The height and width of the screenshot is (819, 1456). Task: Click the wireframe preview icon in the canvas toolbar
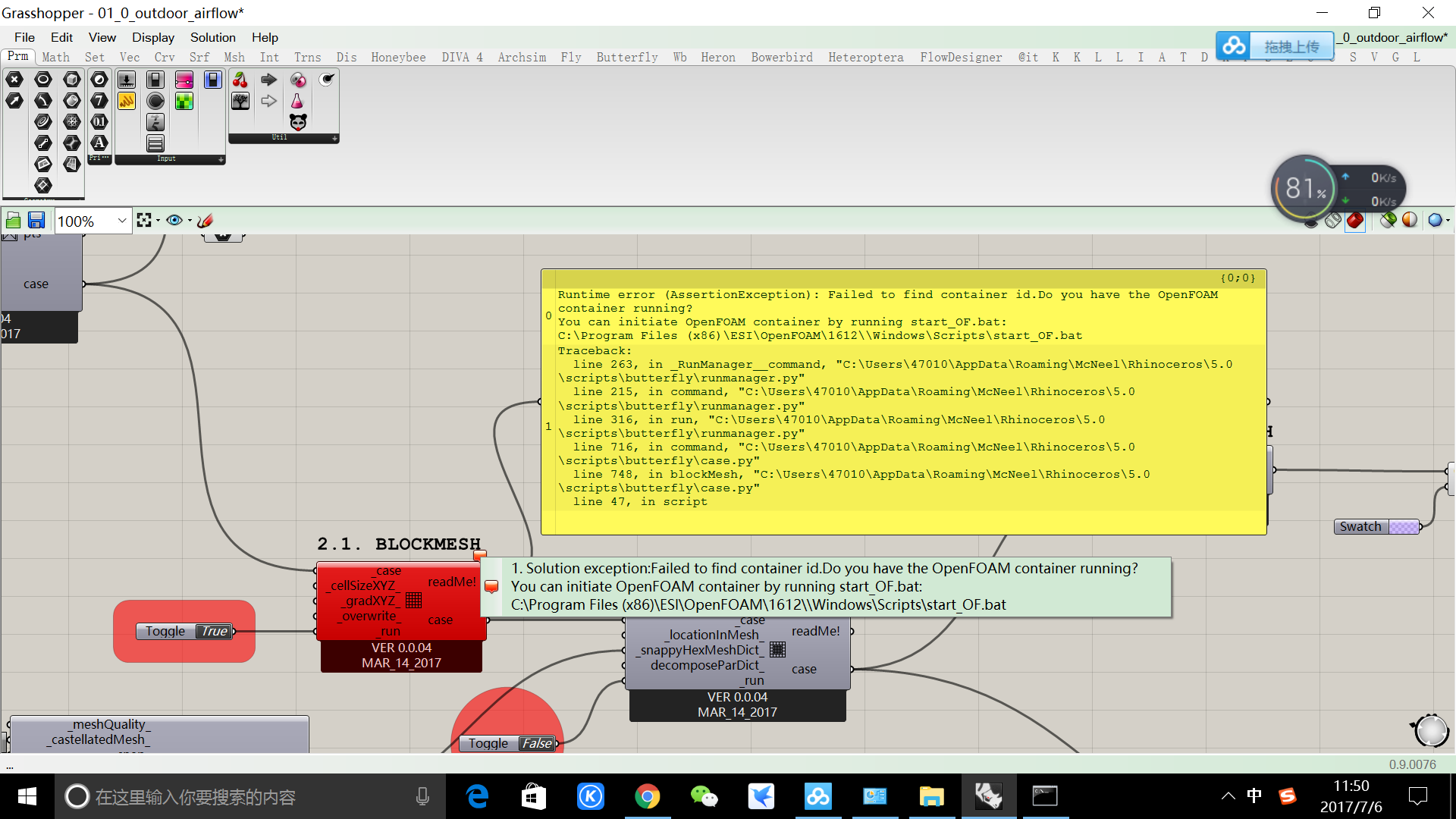pos(1333,221)
